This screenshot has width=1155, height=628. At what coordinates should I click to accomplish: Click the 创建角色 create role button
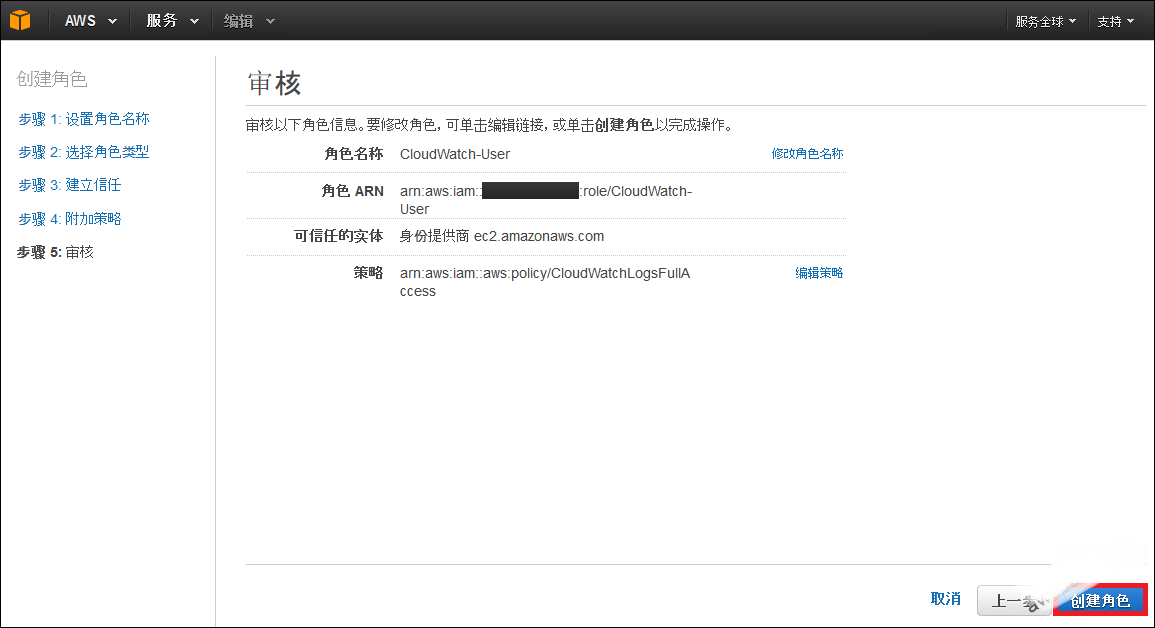(x=1100, y=600)
